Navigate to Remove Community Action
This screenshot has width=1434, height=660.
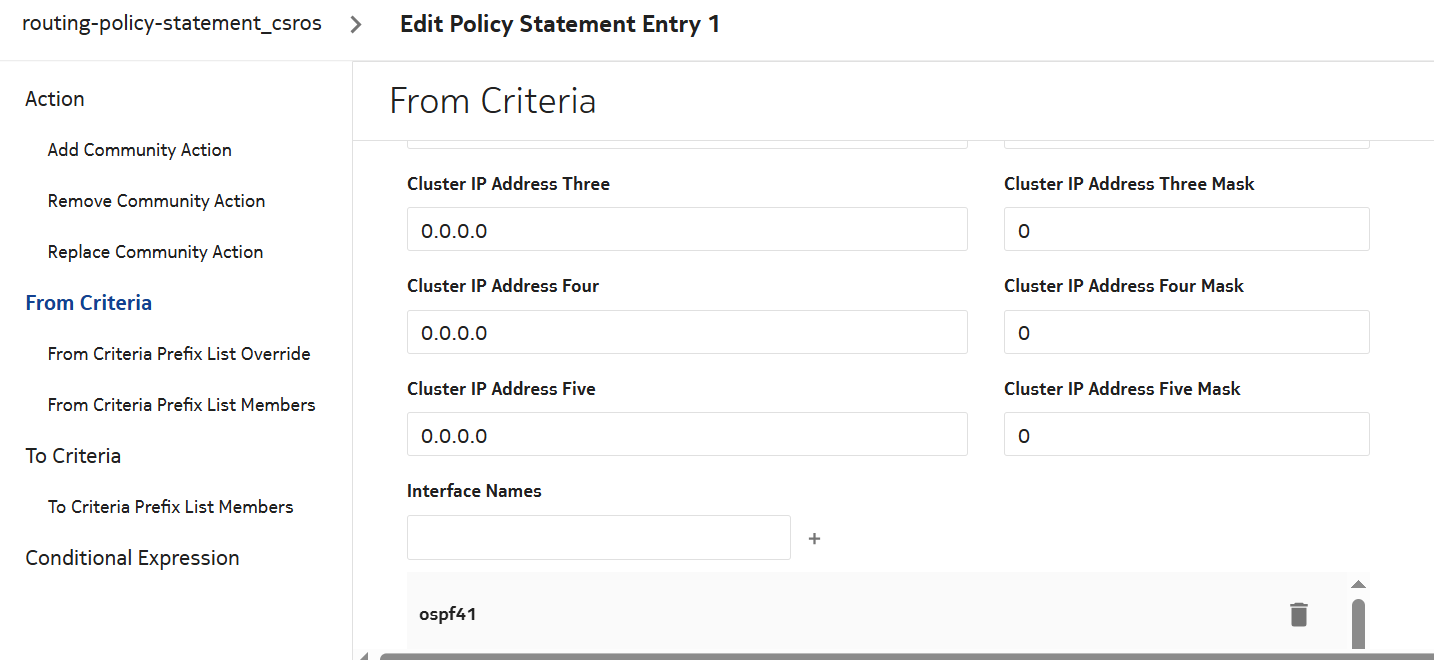click(156, 201)
